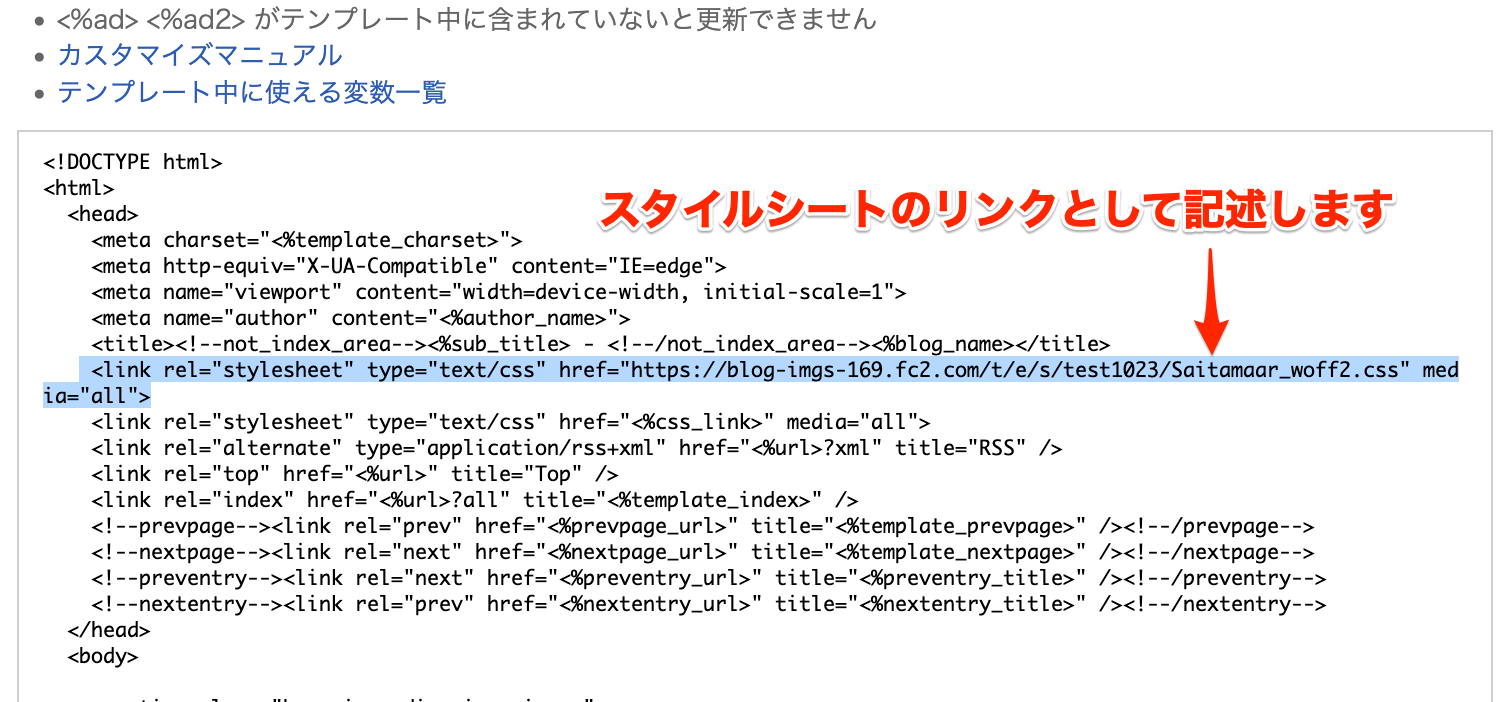1510x702 pixels.
Task: Click the opening <body> tag line
Action: (x=102, y=656)
